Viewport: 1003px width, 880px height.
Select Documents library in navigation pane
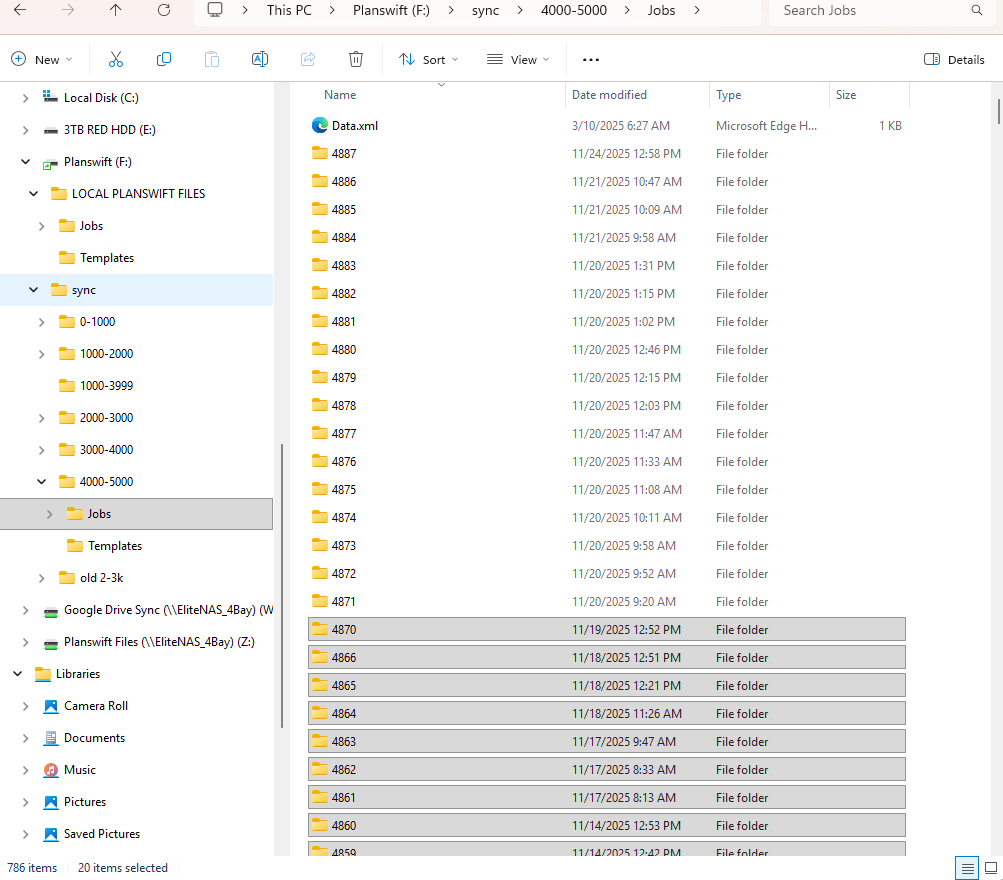[94, 738]
